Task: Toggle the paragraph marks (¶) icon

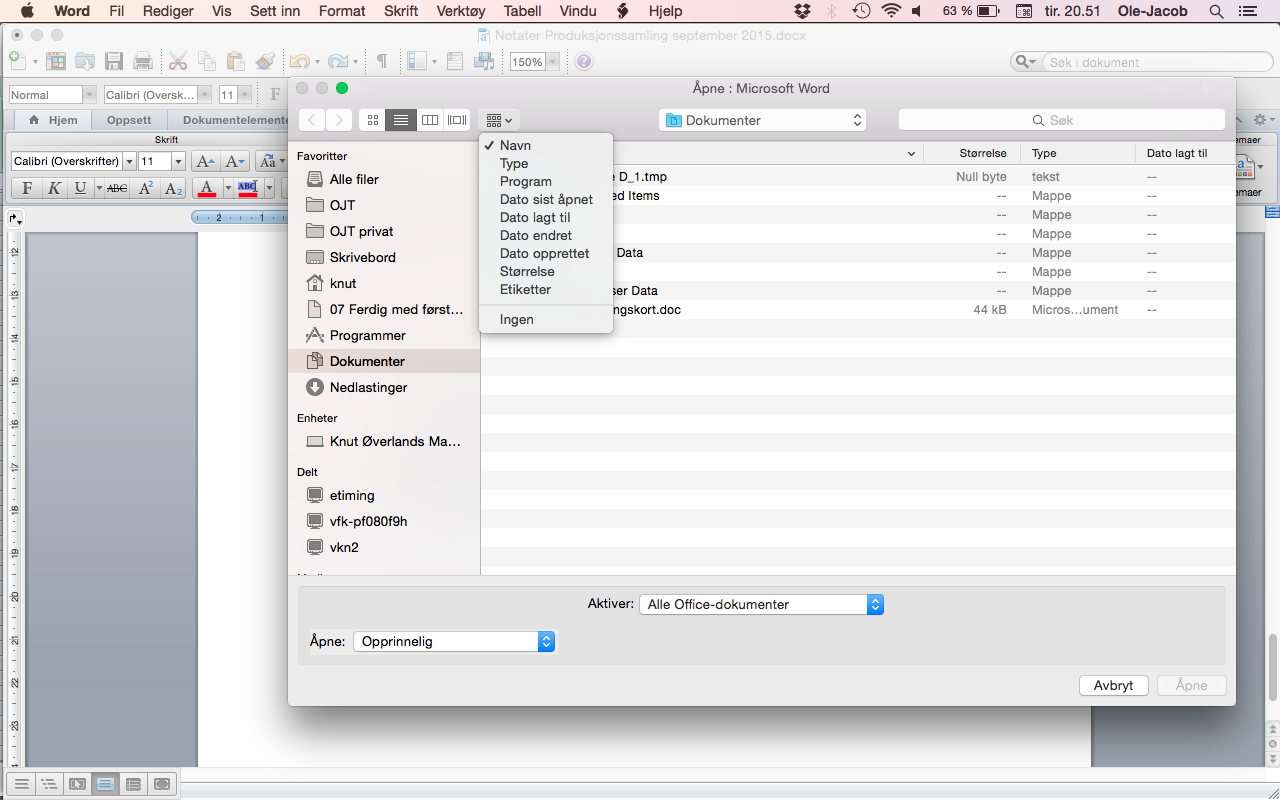Action: (x=381, y=61)
